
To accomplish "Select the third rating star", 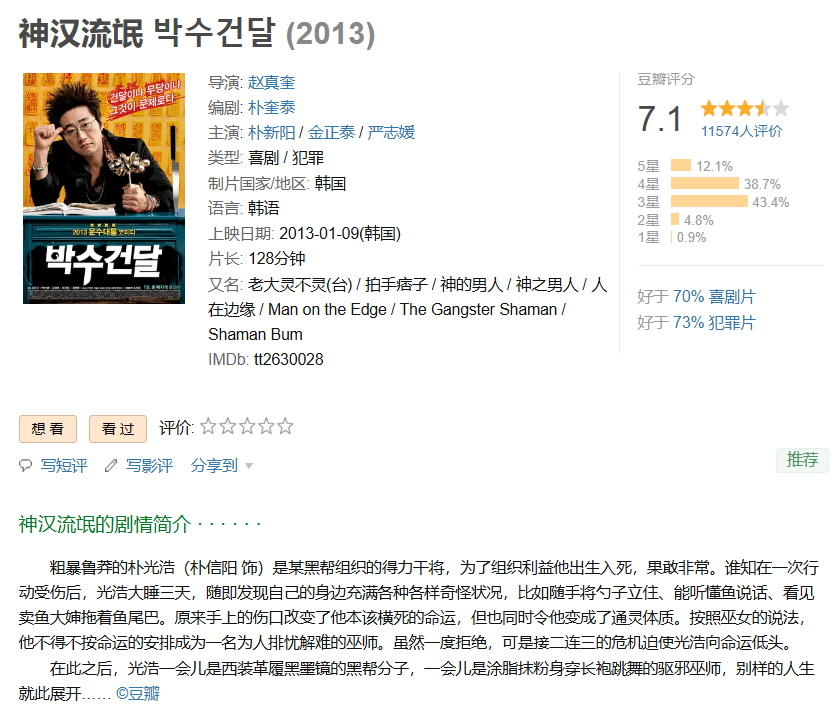I will [247, 426].
